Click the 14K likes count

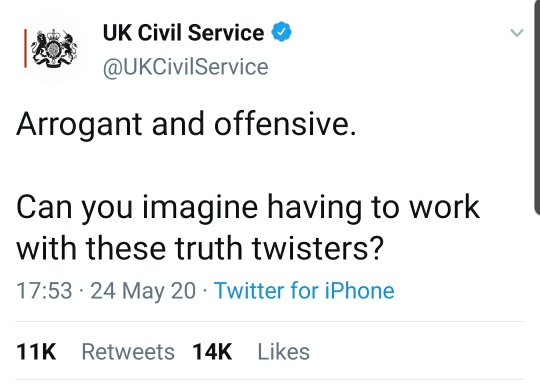pos(212,352)
